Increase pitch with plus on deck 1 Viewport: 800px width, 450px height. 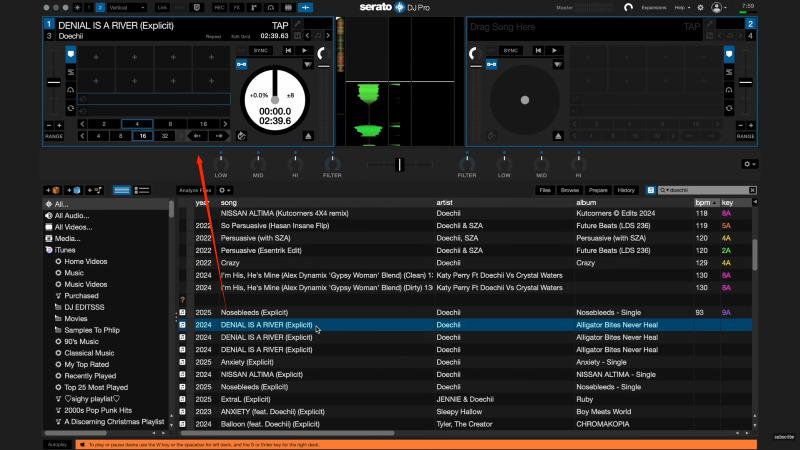pyautogui.click(x=59, y=125)
